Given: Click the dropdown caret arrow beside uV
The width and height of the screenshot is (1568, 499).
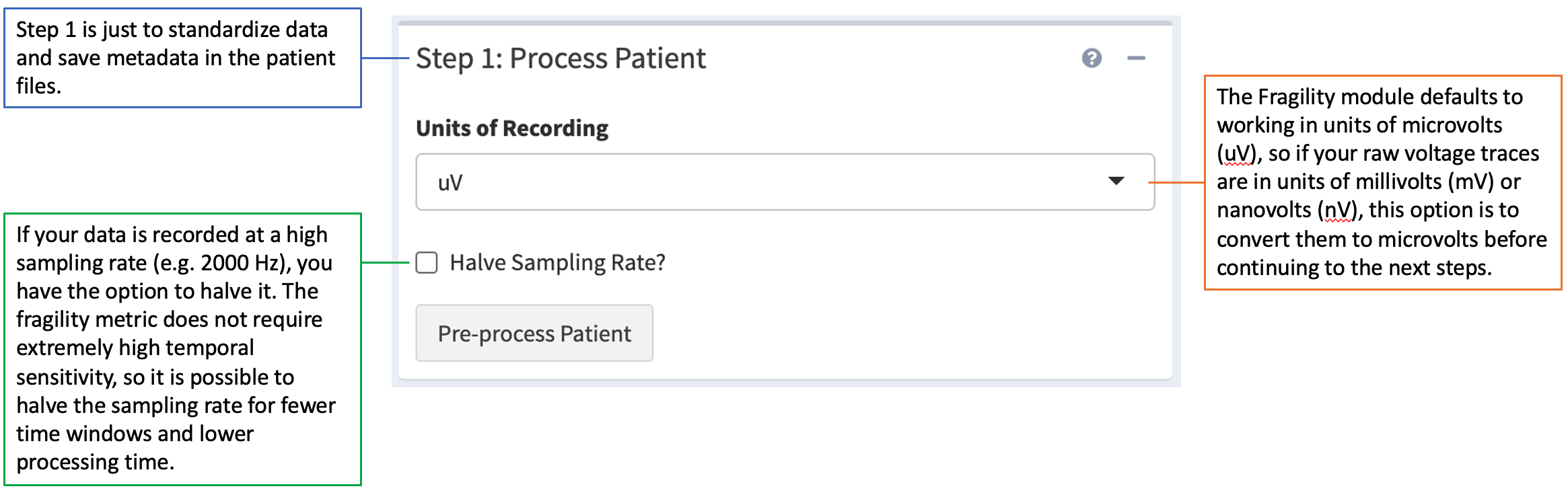Looking at the screenshot, I should coord(1116,181).
